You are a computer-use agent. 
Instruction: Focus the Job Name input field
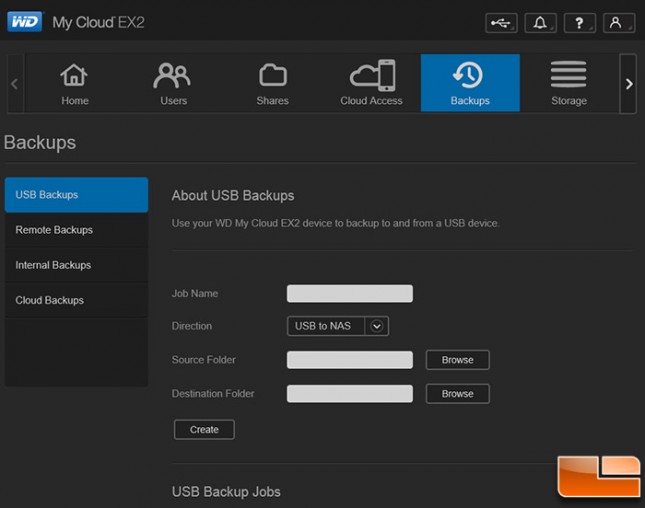point(350,294)
